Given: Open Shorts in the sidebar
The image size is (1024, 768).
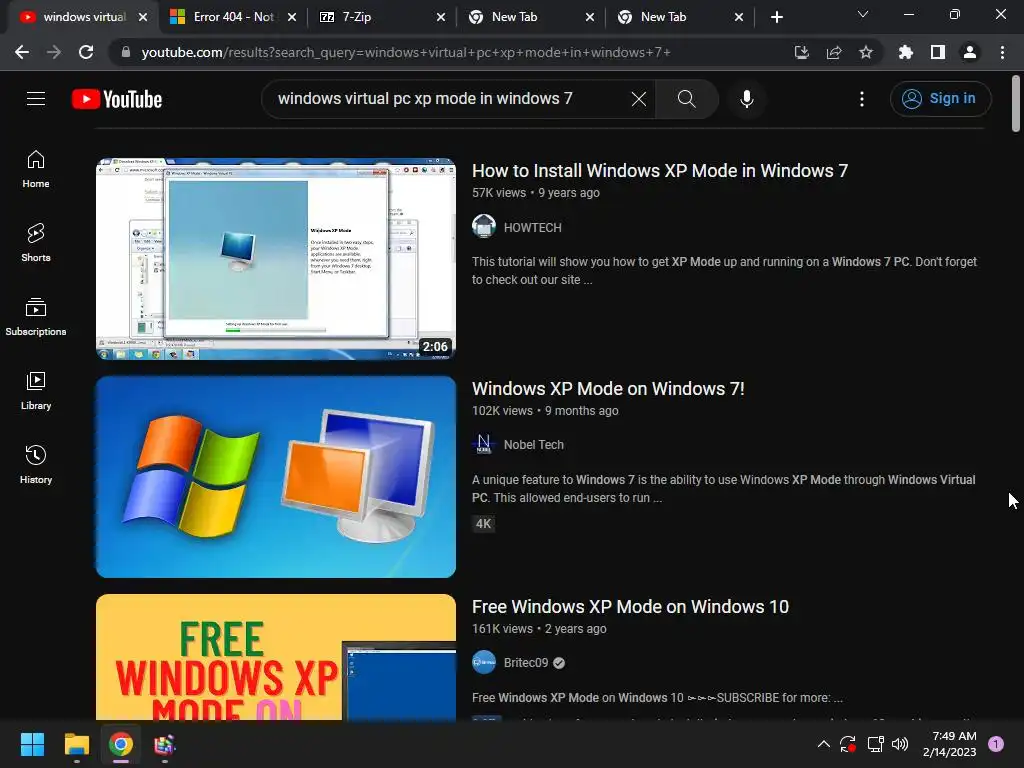Looking at the screenshot, I should click(36, 243).
